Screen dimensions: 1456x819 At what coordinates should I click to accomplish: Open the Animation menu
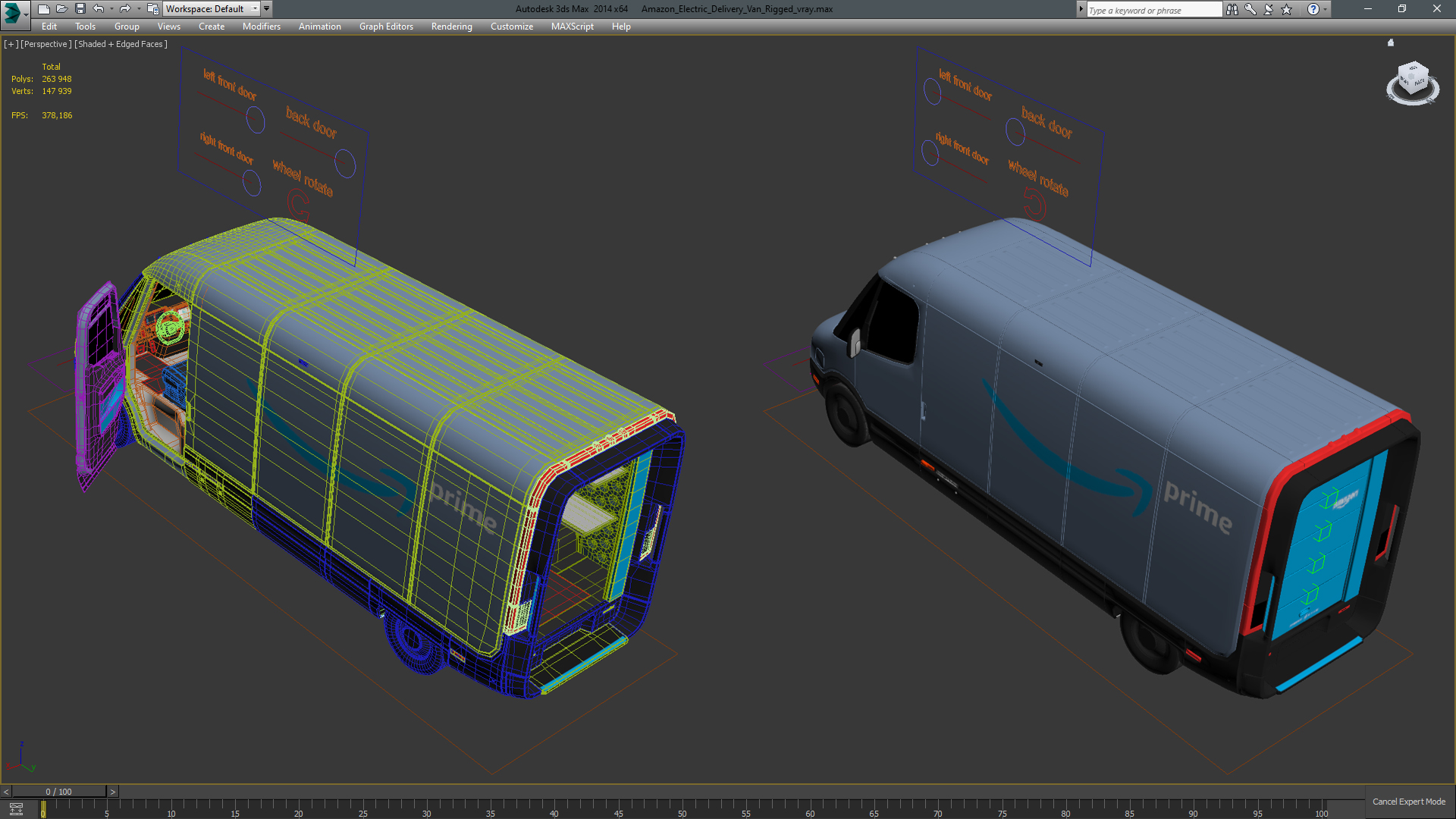(319, 27)
